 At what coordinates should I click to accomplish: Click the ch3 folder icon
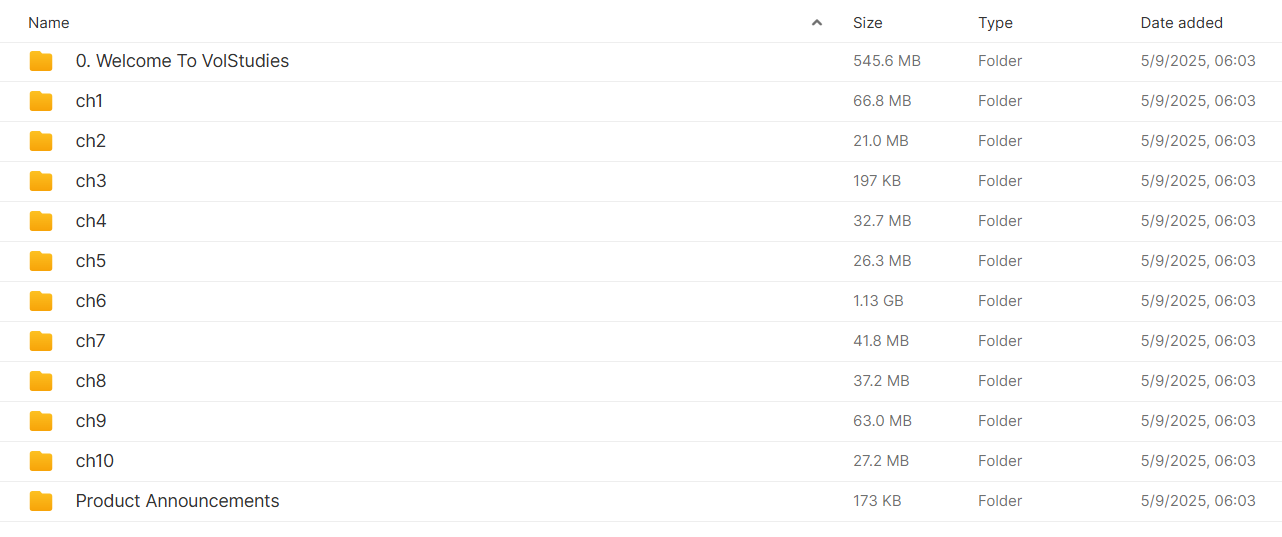[41, 181]
